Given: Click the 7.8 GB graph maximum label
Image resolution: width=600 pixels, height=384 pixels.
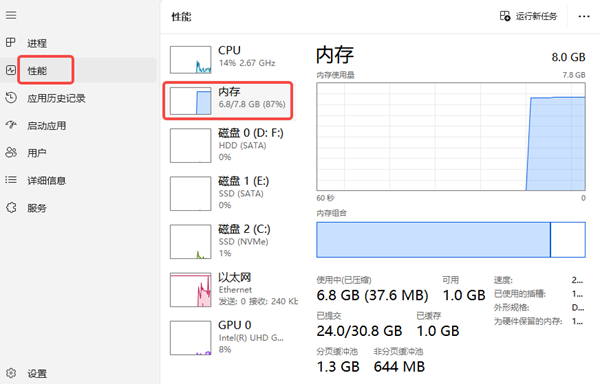Looking at the screenshot, I should coord(574,75).
